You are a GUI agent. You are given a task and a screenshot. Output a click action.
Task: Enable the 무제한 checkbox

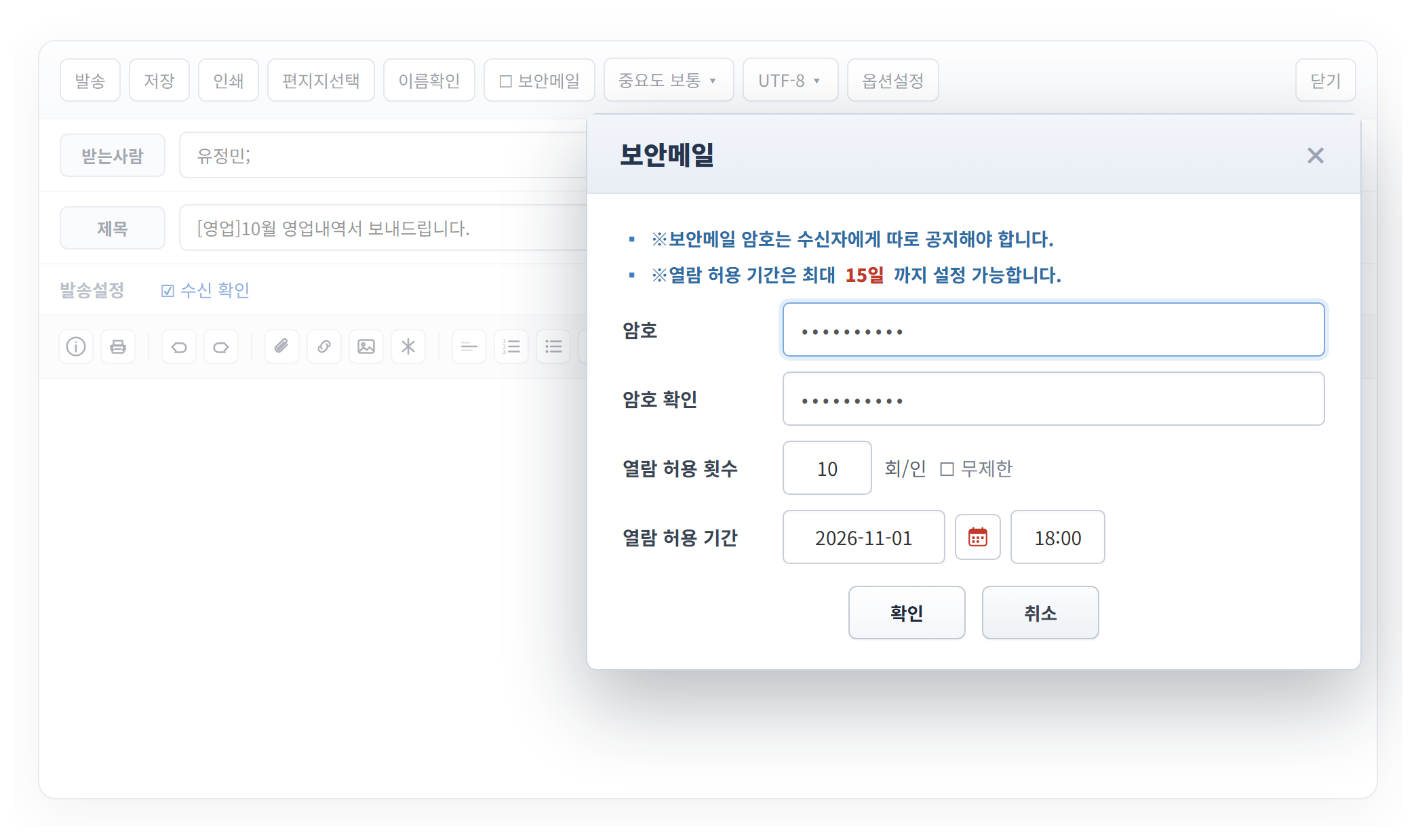coord(947,469)
